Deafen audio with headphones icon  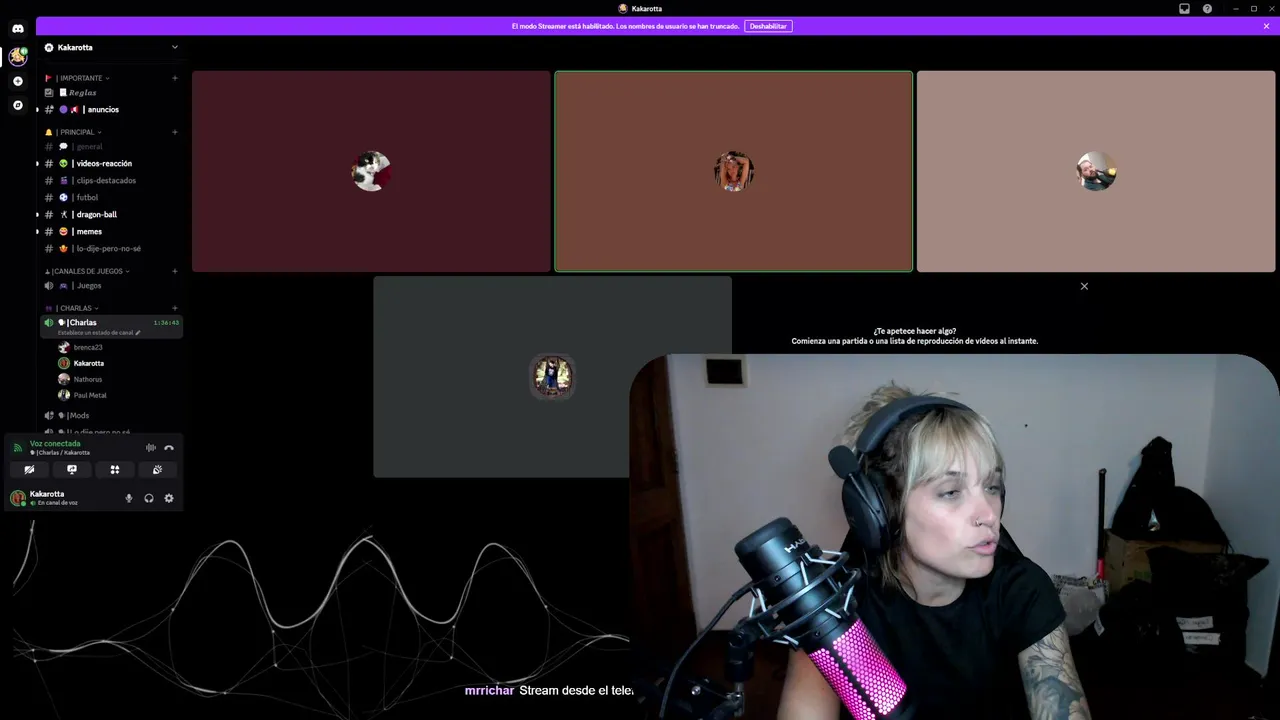(x=149, y=498)
